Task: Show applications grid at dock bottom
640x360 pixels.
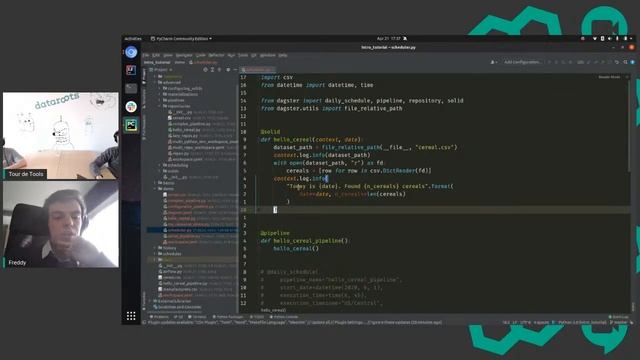Action: pyautogui.click(x=131, y=316)
